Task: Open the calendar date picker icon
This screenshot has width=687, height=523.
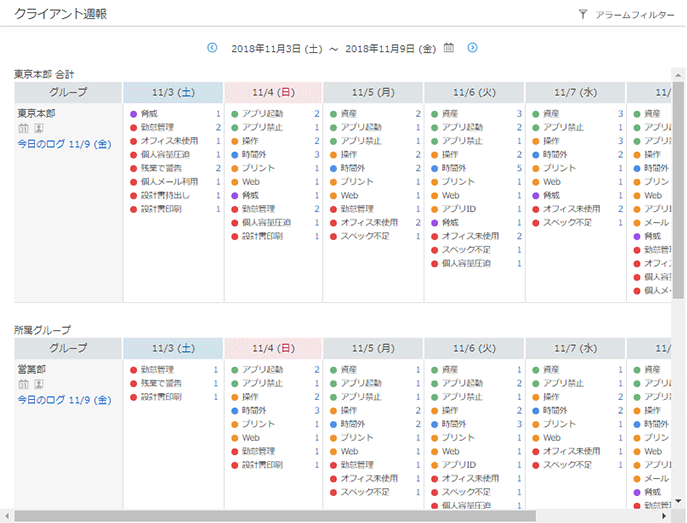Action: pyautogui.click(x=449, y=47)
